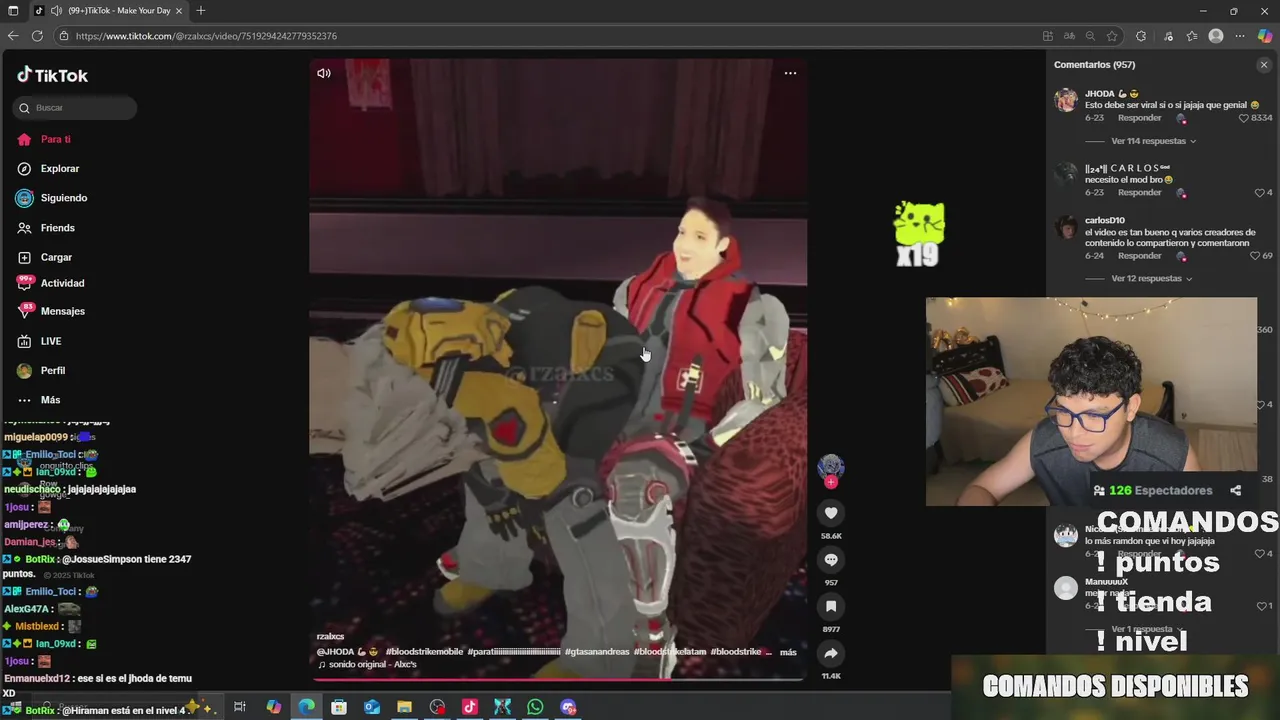Reply to JHODA's comment via Responder

(x=1139, y=118)
